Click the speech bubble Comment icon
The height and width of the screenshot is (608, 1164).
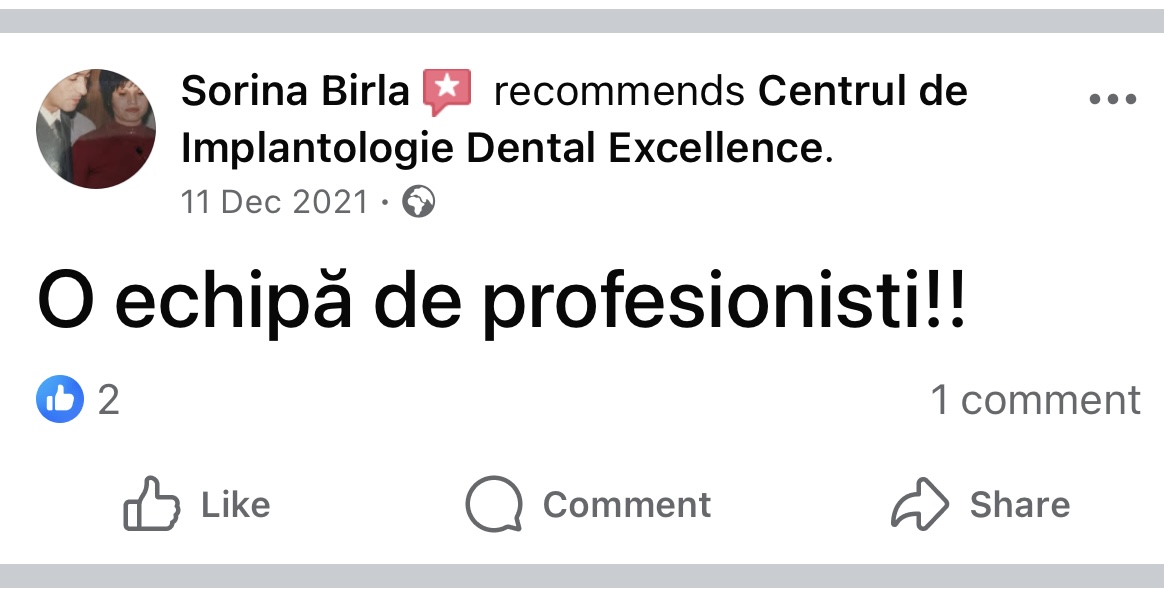494,504
